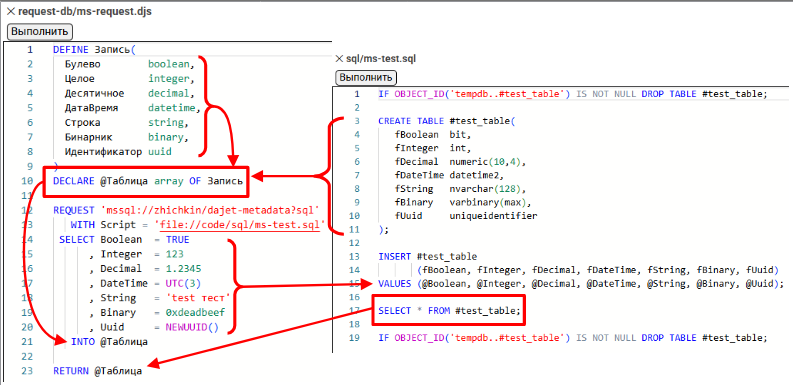Click the 'CREATE TABLE #test_table(' line
The image size is (793, 385).
[446, 121]
